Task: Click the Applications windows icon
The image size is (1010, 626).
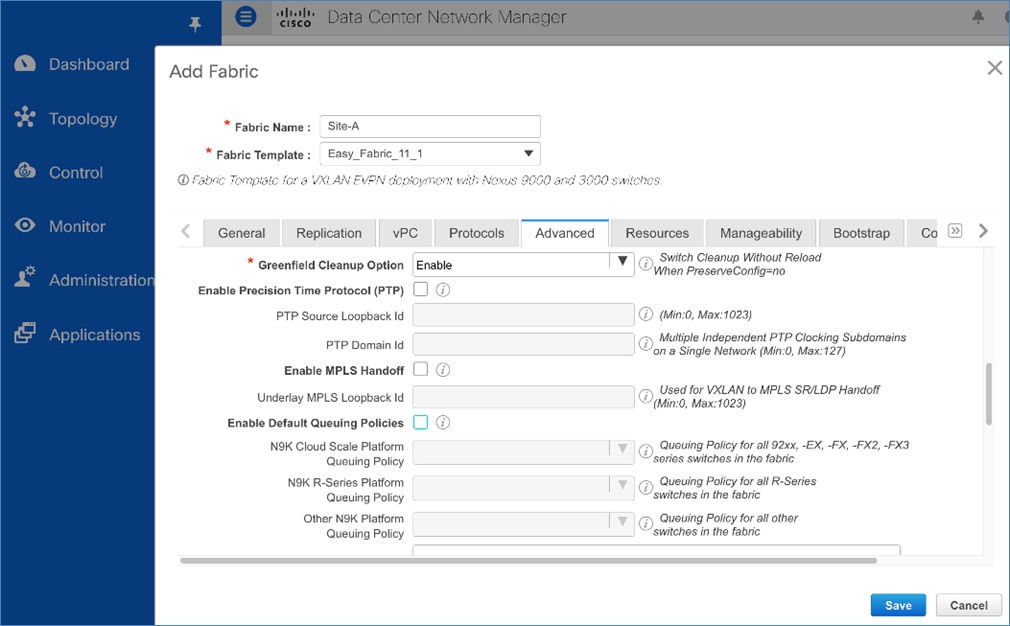Action: coord(24,333)
